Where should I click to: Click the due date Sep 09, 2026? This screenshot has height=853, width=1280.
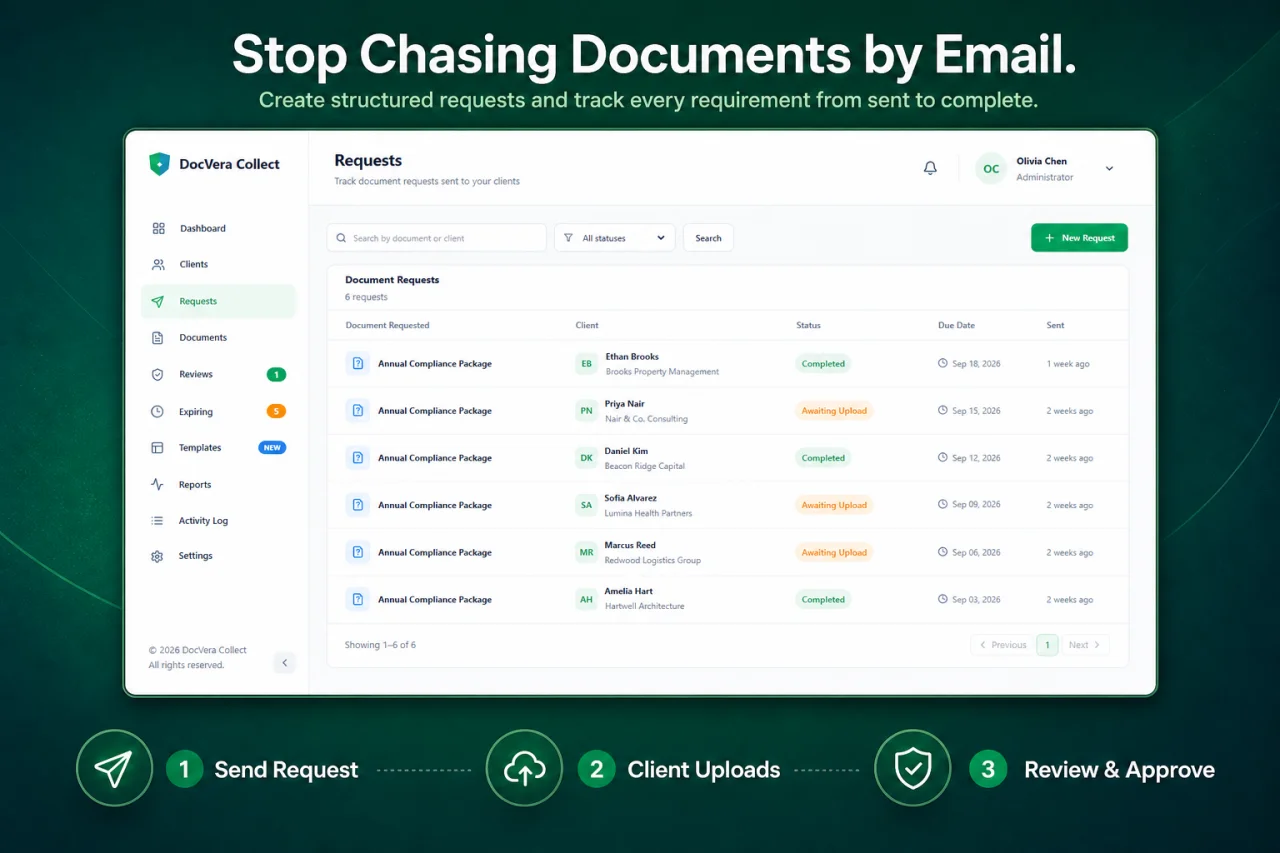976,505
